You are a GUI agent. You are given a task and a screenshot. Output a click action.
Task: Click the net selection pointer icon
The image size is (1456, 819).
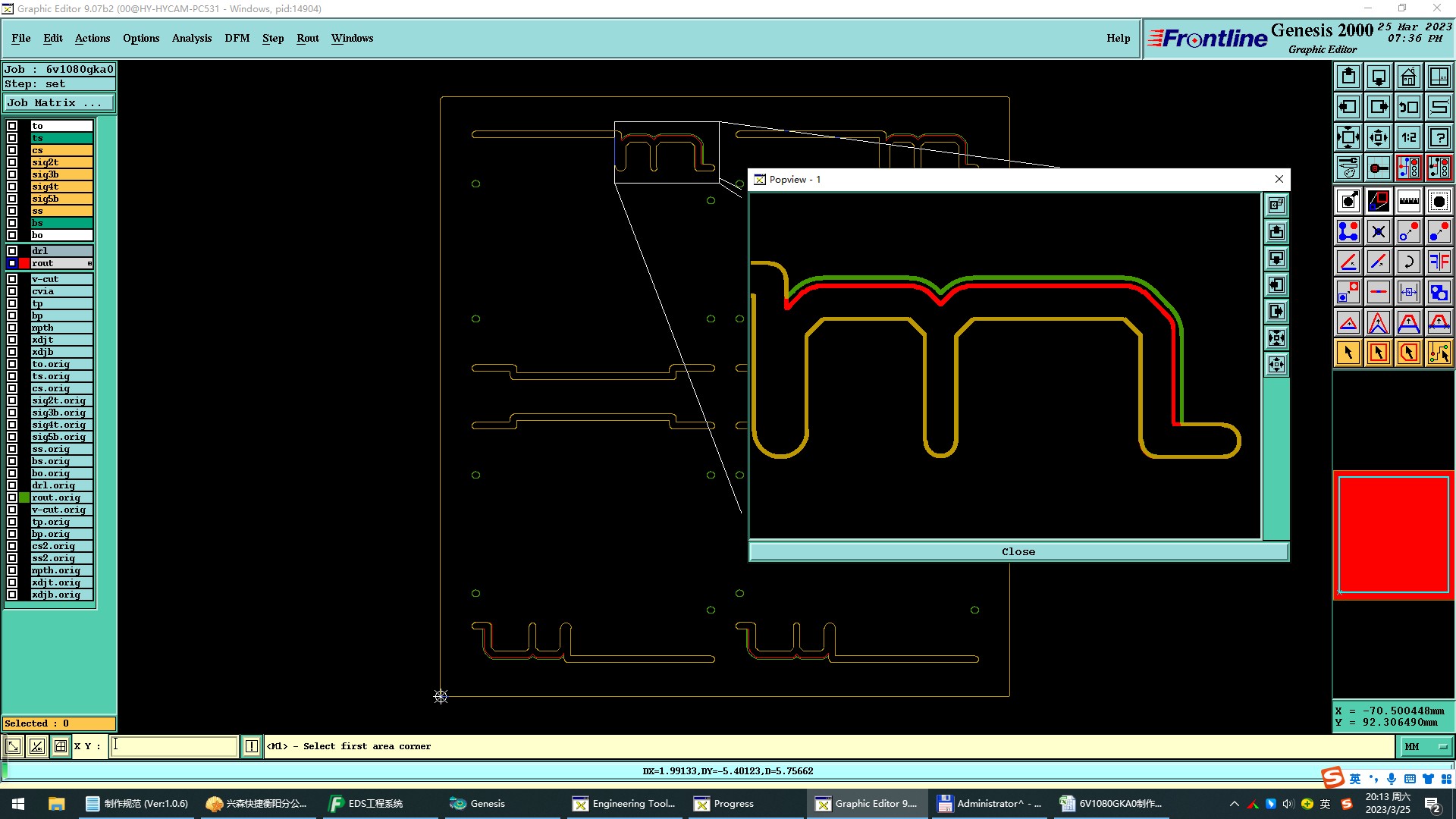coord(1439,353)
